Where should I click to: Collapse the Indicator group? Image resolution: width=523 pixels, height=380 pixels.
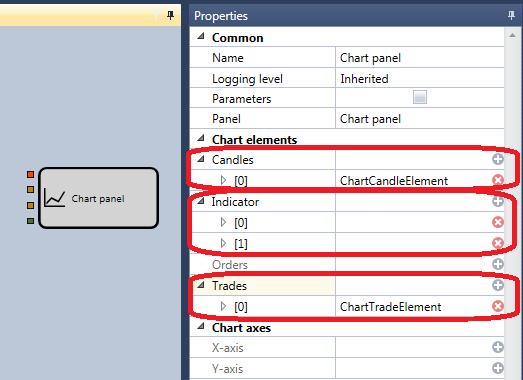(200, 201)
